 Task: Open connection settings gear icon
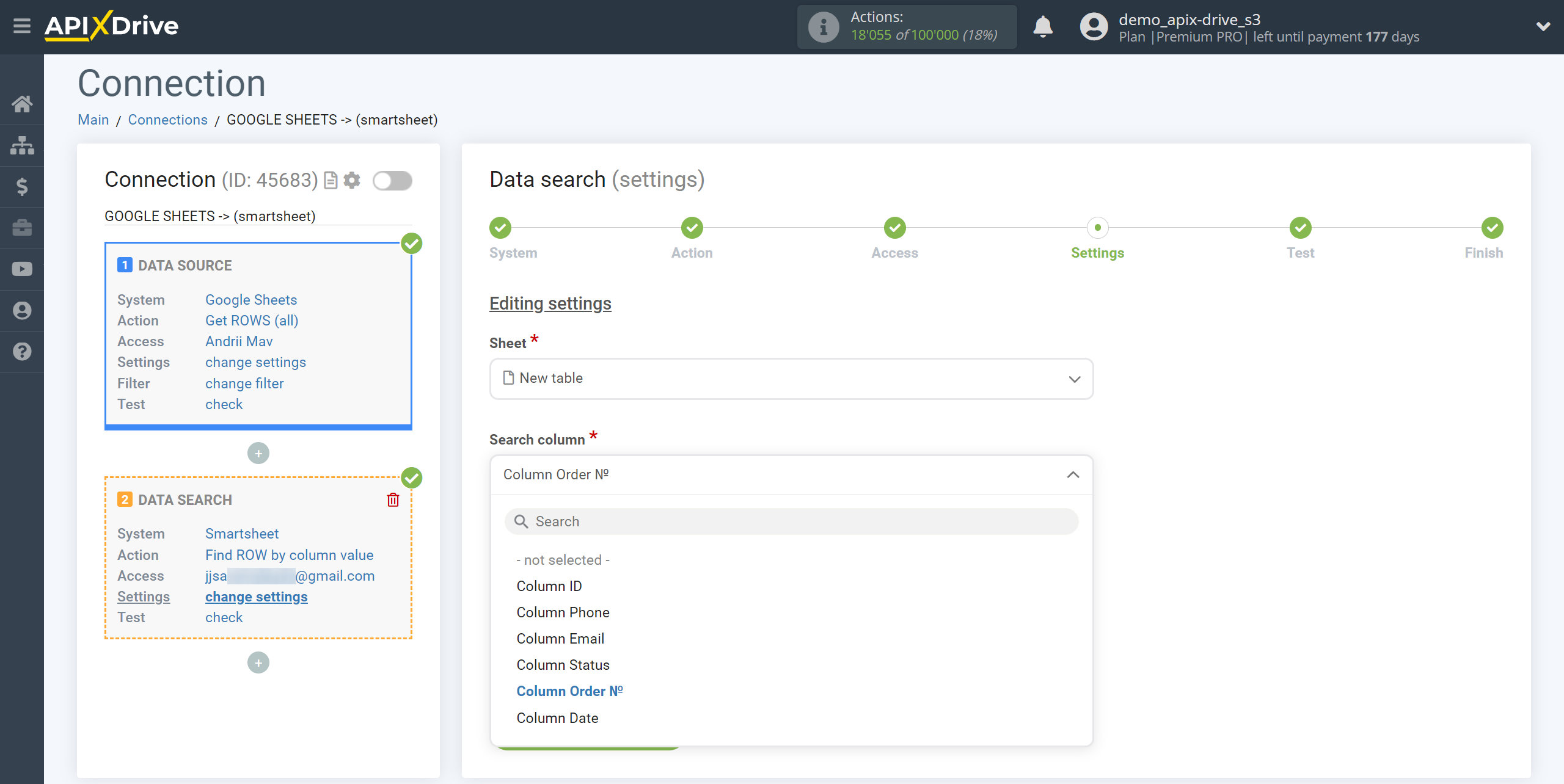coord(352,180)
